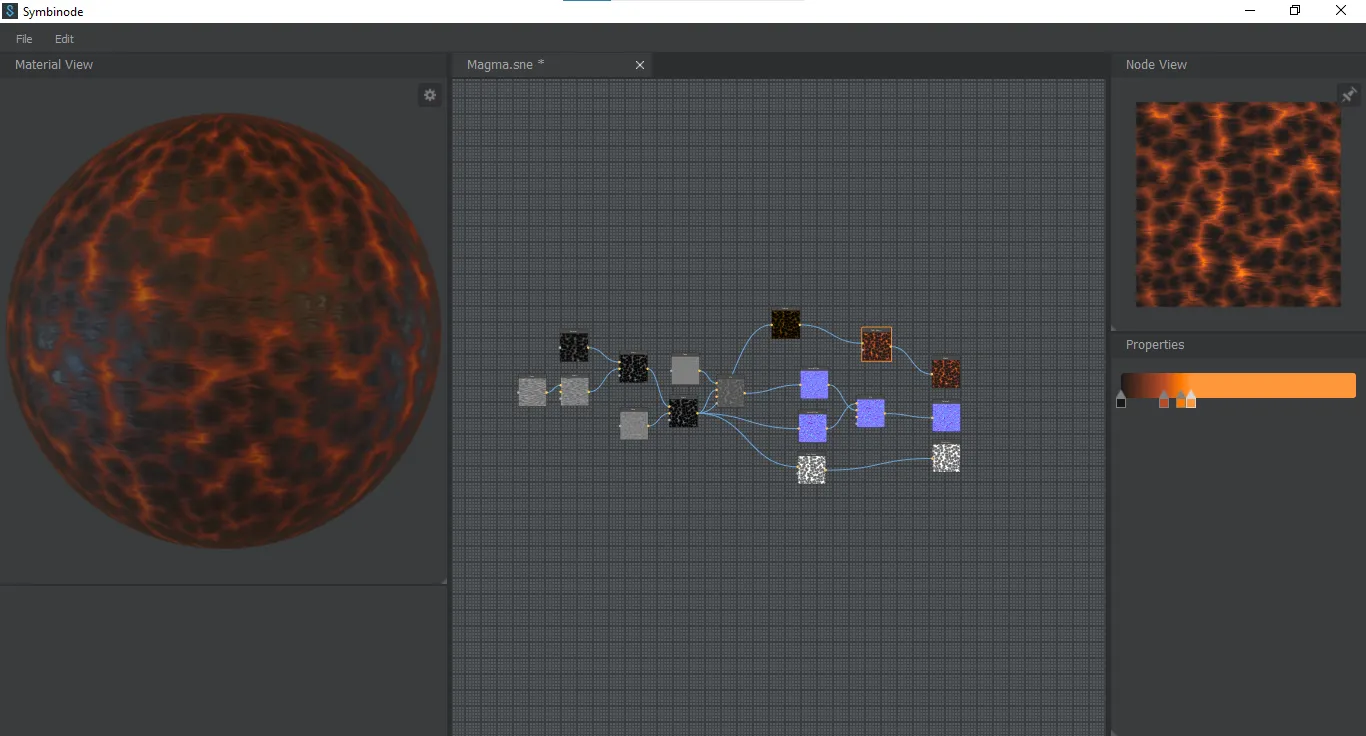Select the leftmost gray noise node
This screenshot has height=736, width=1366.
point(532,392)
